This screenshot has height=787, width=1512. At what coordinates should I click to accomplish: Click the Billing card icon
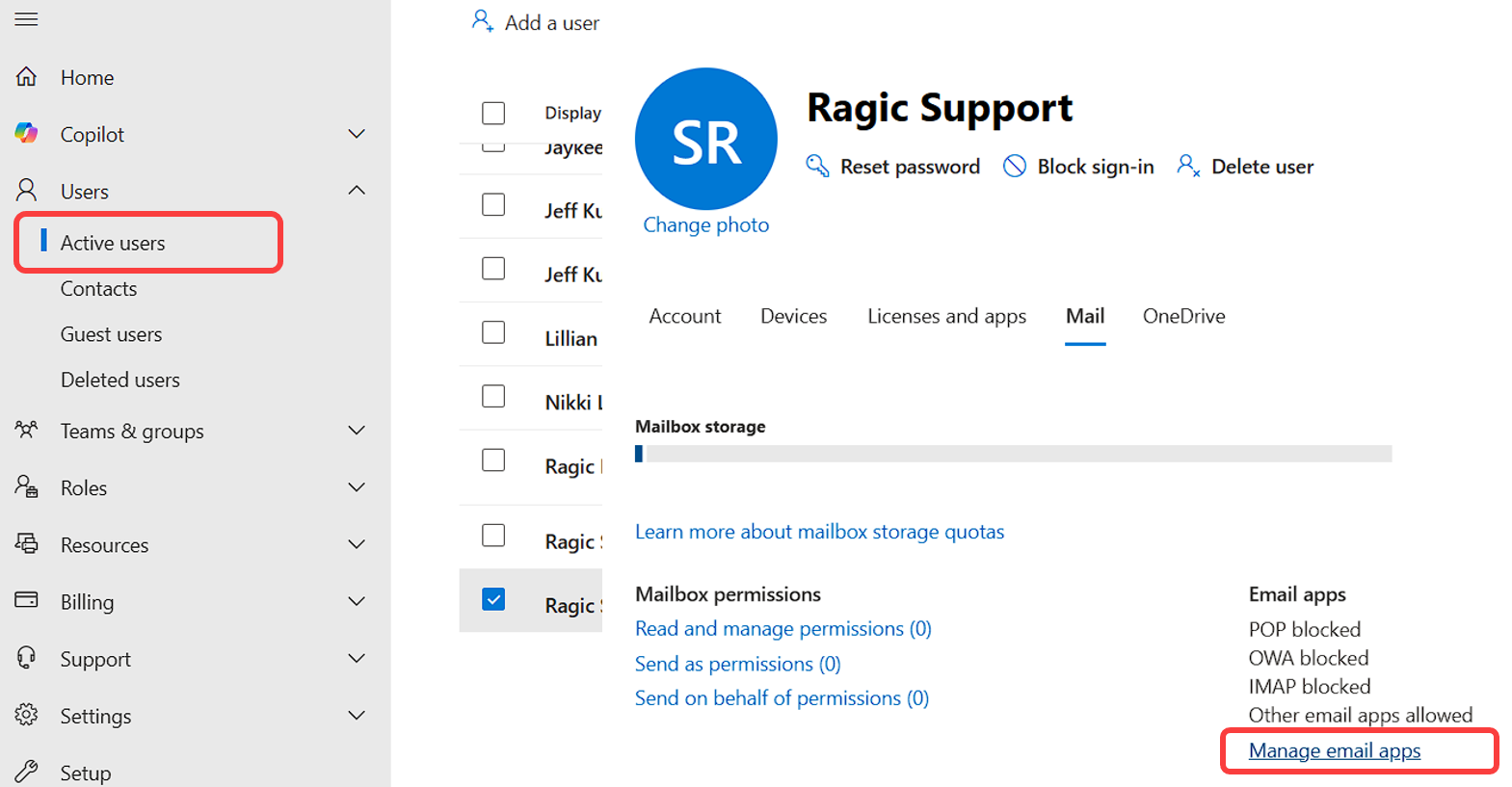pyautogui.click(x=27, y=600)
